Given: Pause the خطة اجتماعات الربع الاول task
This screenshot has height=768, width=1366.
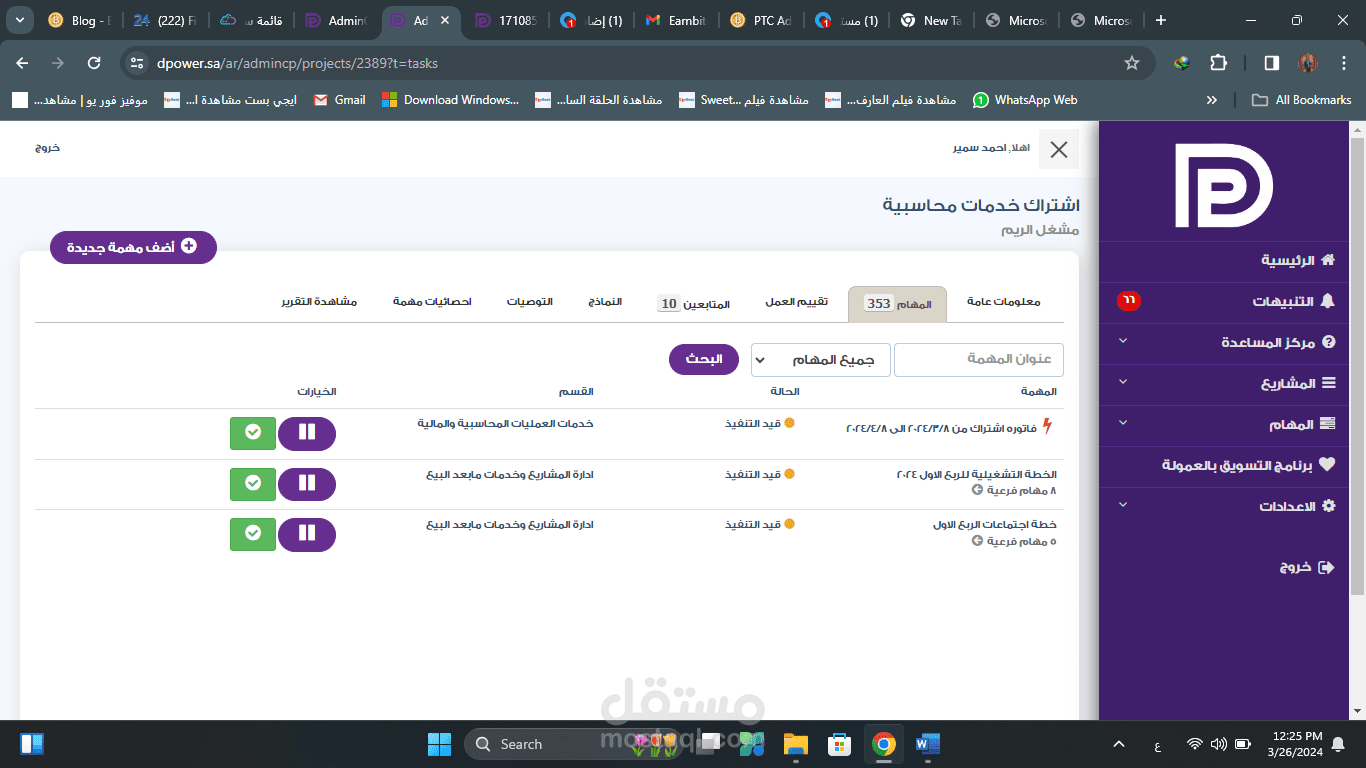Looking at the screenshot, I should pyautogui.click(x=307, y=535).
